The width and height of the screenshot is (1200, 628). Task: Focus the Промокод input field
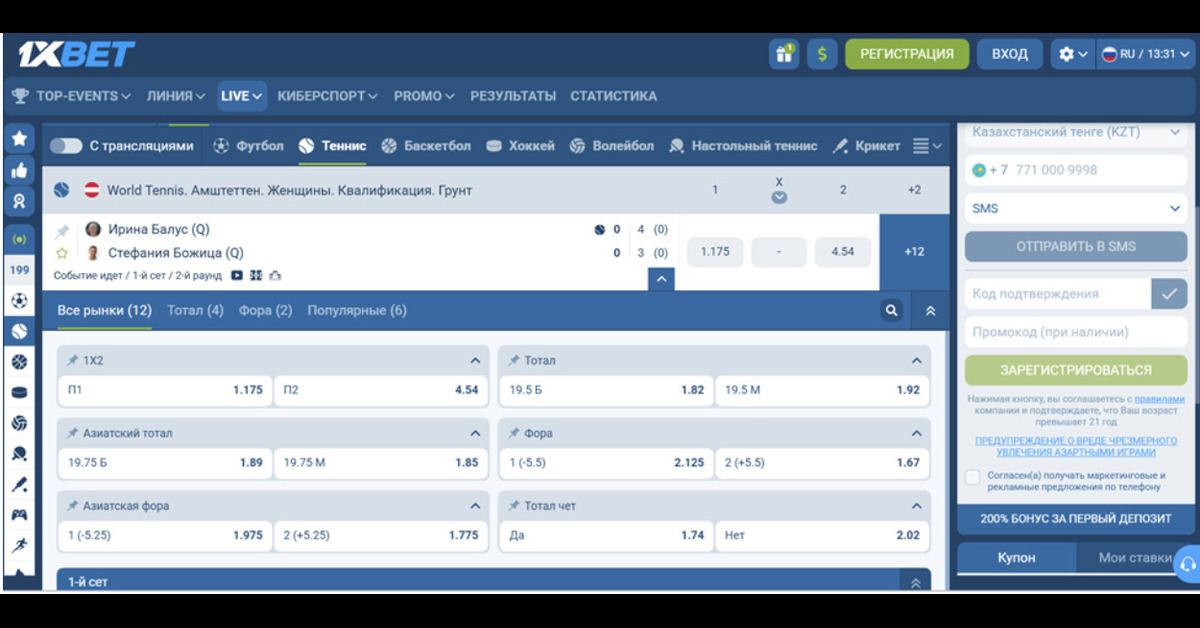(x=1075, y=332)
